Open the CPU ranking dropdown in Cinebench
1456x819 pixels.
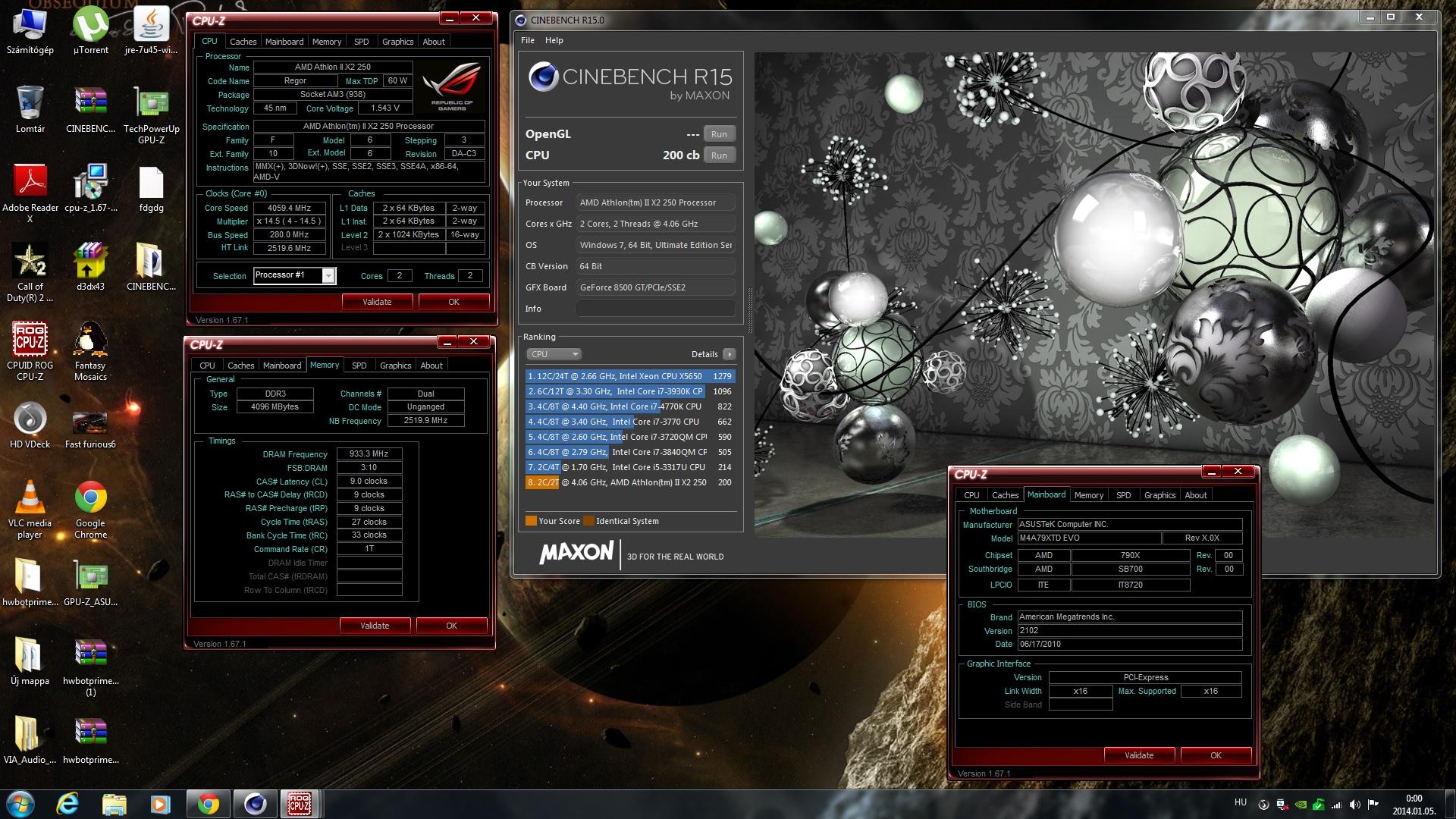554,354
